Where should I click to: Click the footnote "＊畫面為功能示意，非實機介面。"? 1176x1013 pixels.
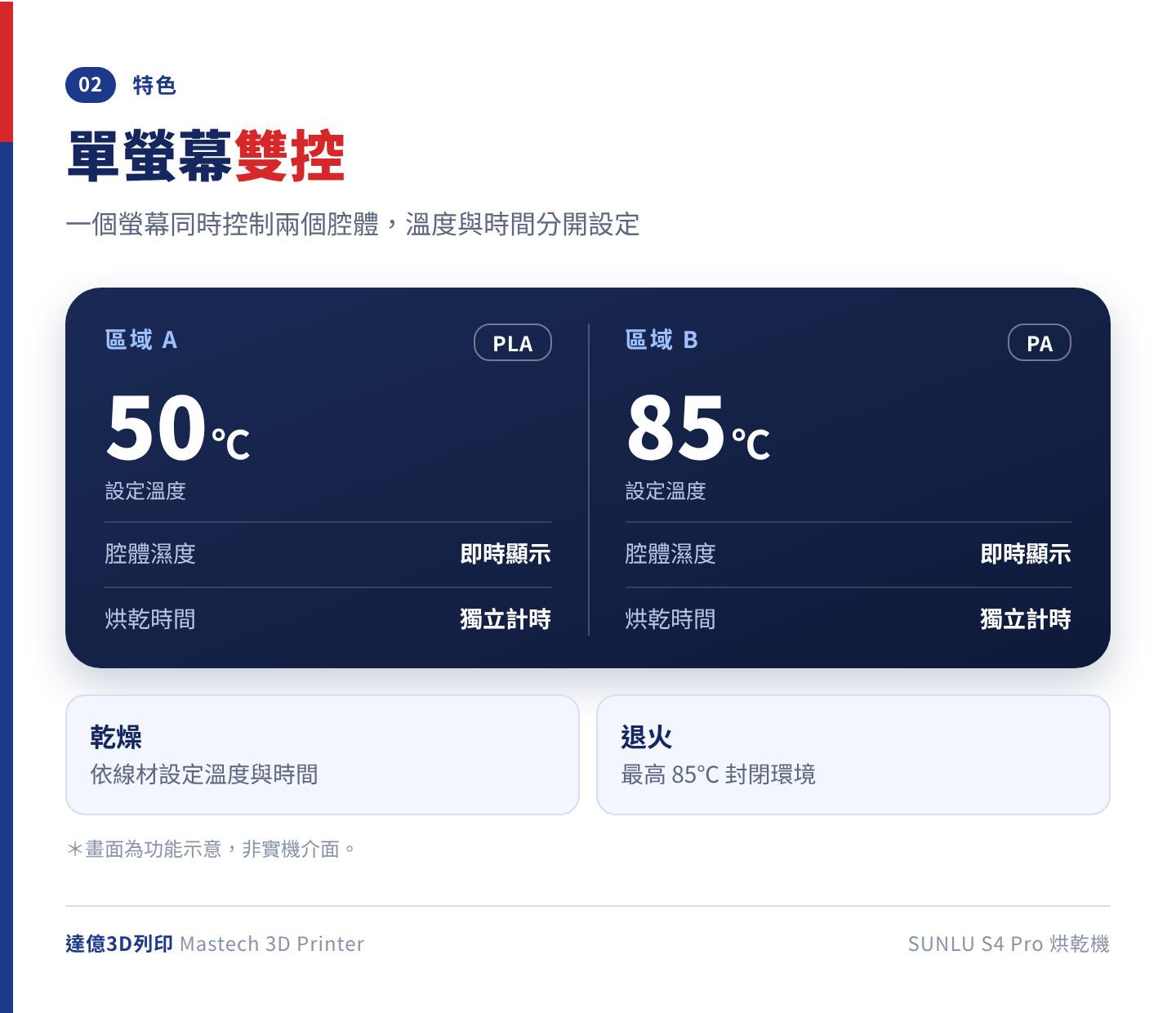pos(212,850)
